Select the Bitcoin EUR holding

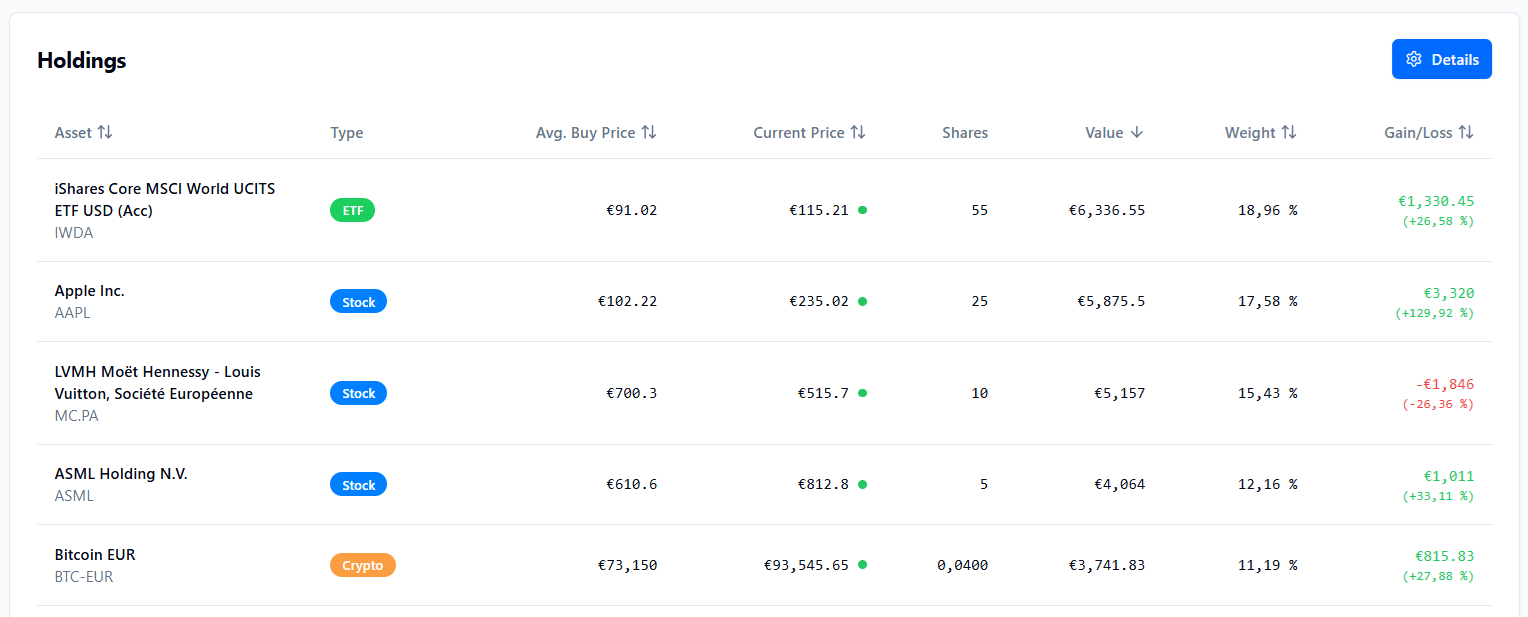[x=95, y=555]
